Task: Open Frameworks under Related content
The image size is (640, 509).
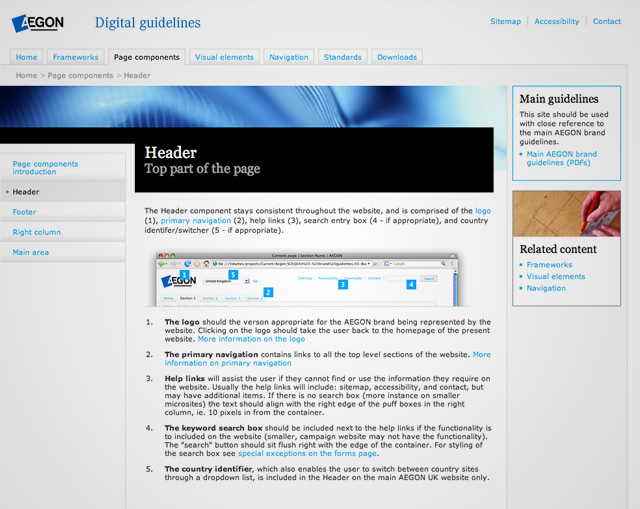Action: coord(549,265)
